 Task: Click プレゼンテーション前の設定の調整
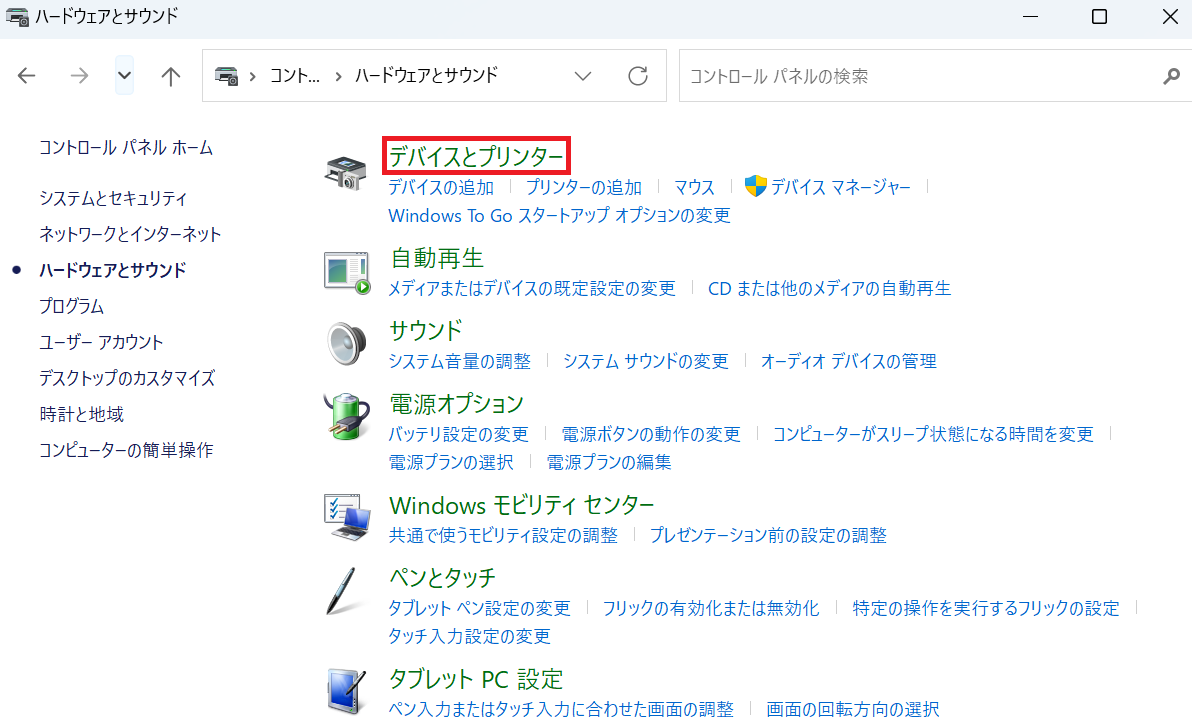(769, 536)
